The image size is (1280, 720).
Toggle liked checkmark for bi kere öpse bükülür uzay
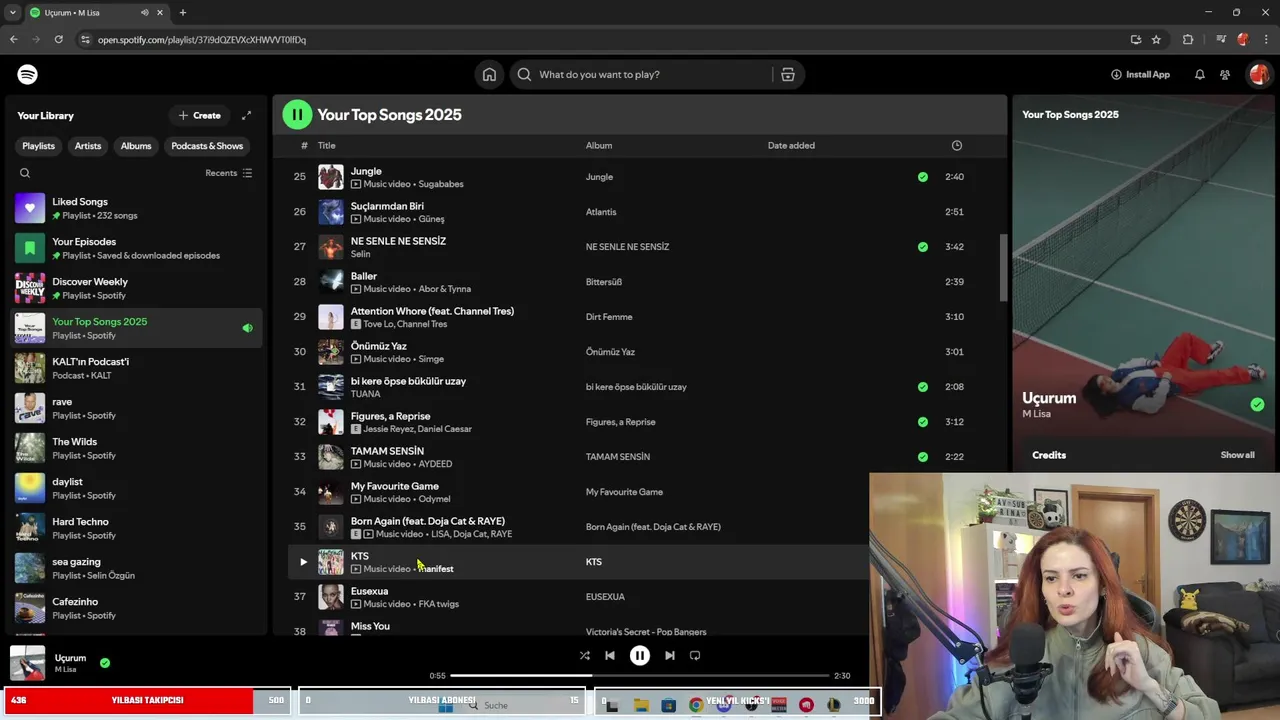[922, 387]
